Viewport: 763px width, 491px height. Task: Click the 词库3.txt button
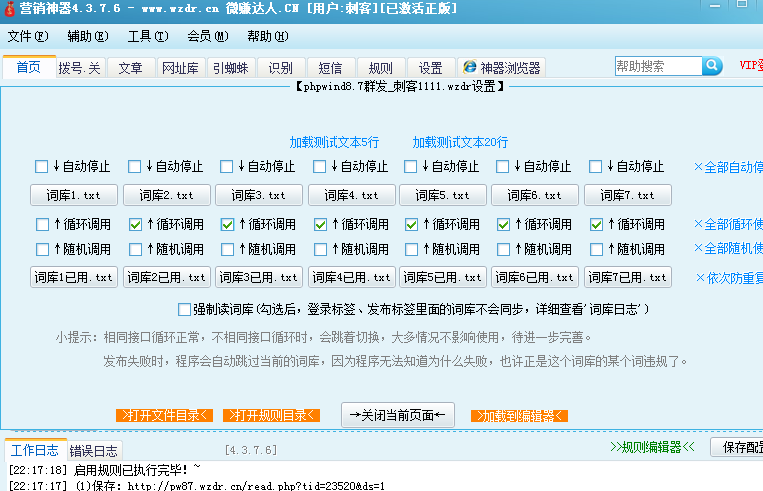259,195
